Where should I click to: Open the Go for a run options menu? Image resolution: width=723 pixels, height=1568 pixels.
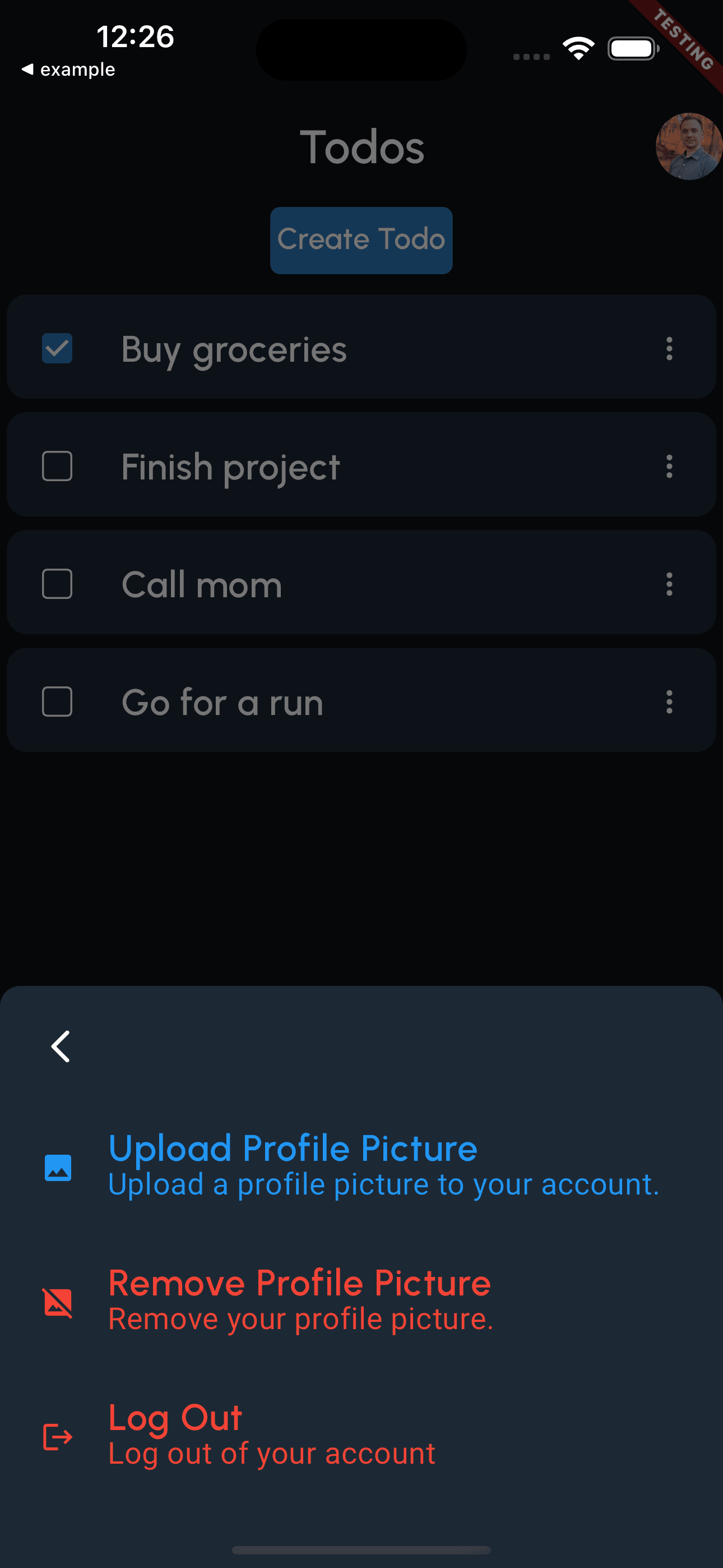point(669,702)
